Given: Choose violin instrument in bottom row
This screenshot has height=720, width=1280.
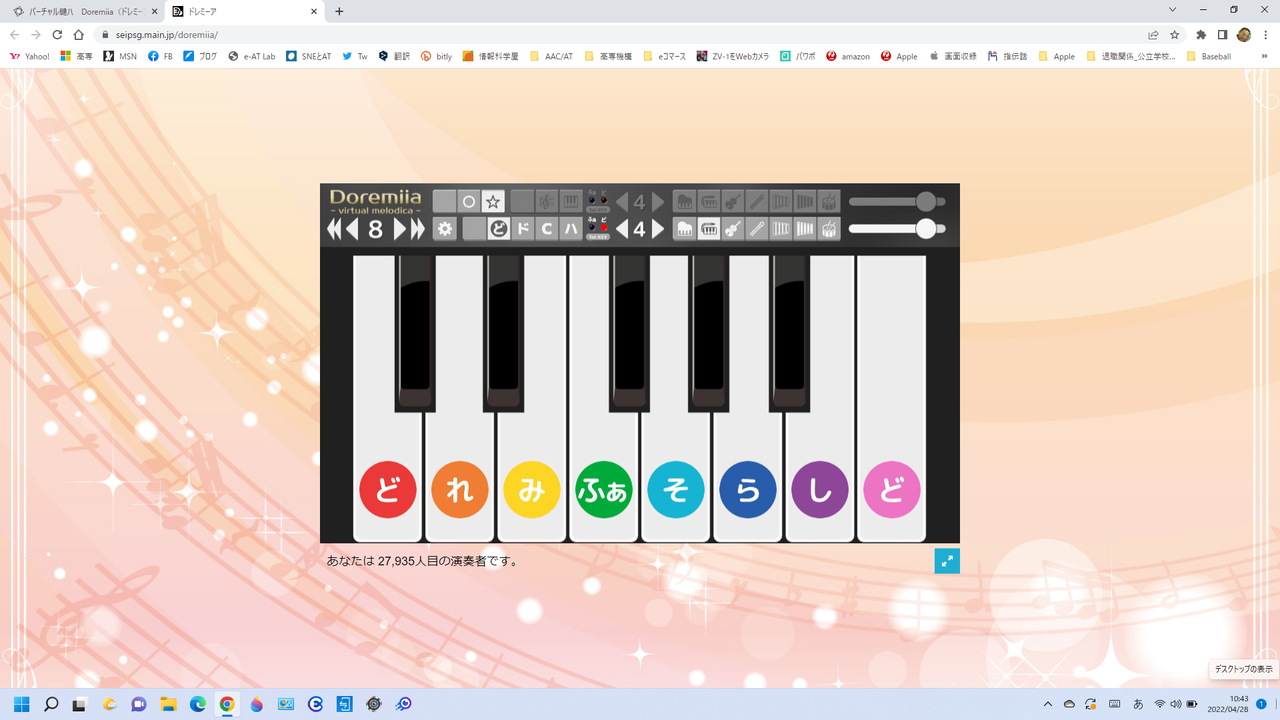Looking at the screenshot, I should point(733,229).
